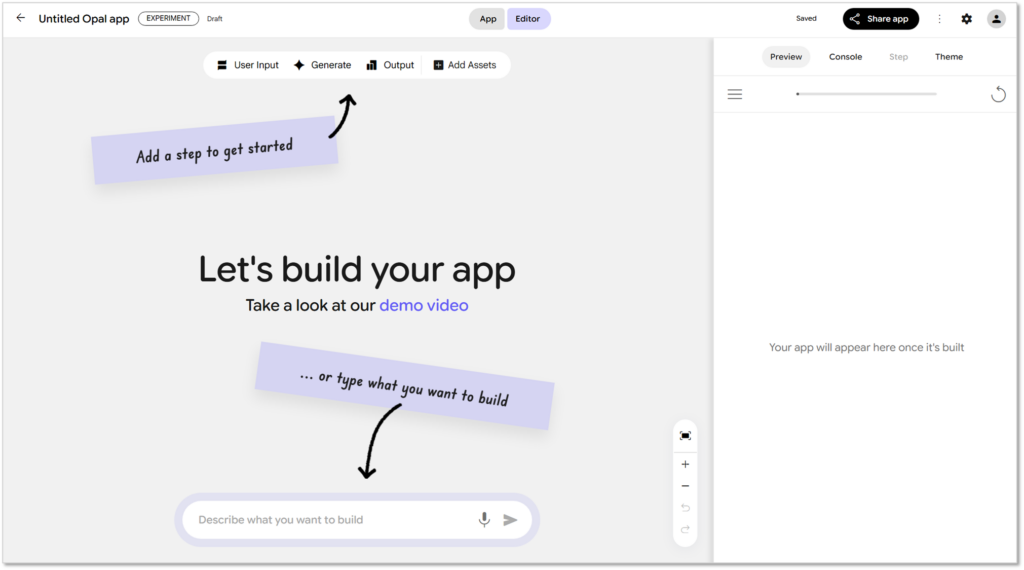Image resolution: width=1024 pixels, height=570 pixels.
Task: Select the Editor view toggle
Action: pos(528,19)
